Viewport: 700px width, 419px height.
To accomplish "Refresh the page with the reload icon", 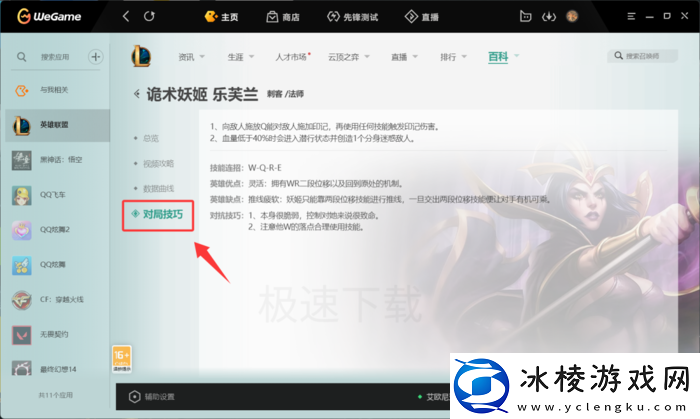I will click(x=149, y=17).
